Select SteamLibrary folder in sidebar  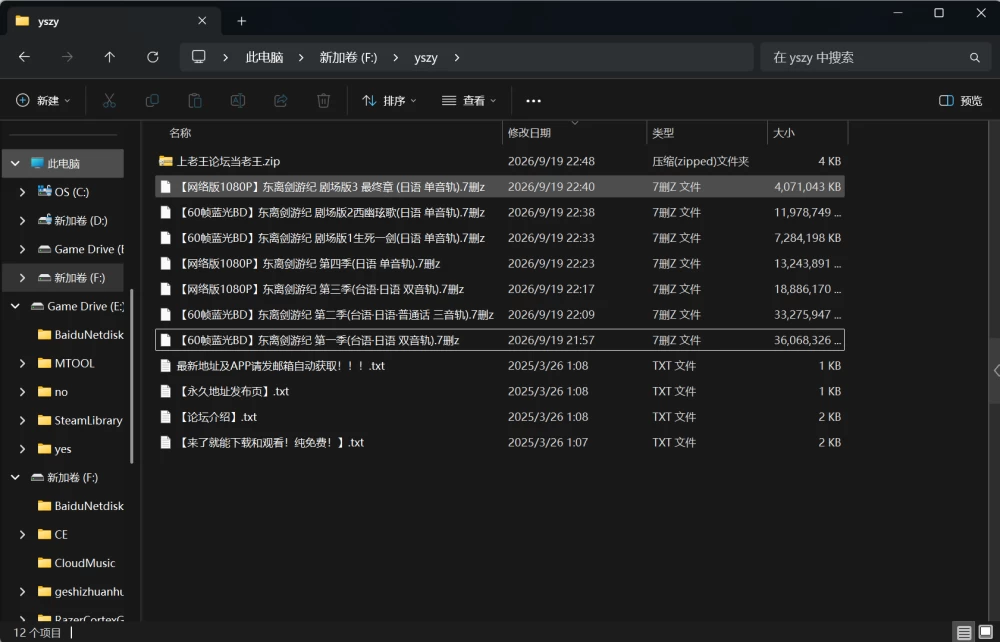pos(80,420)
